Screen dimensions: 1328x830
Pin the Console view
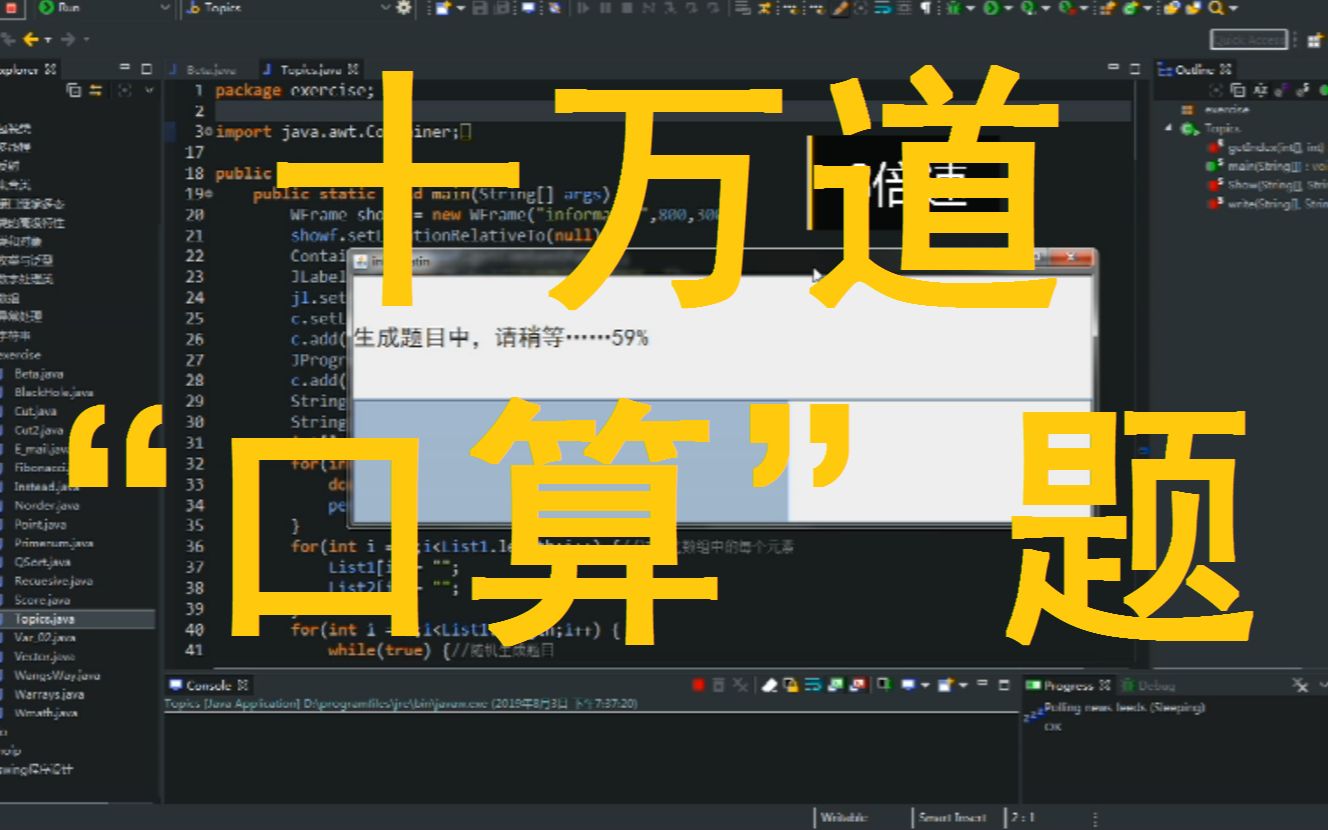pyautogui.click(x=885, y=686)
